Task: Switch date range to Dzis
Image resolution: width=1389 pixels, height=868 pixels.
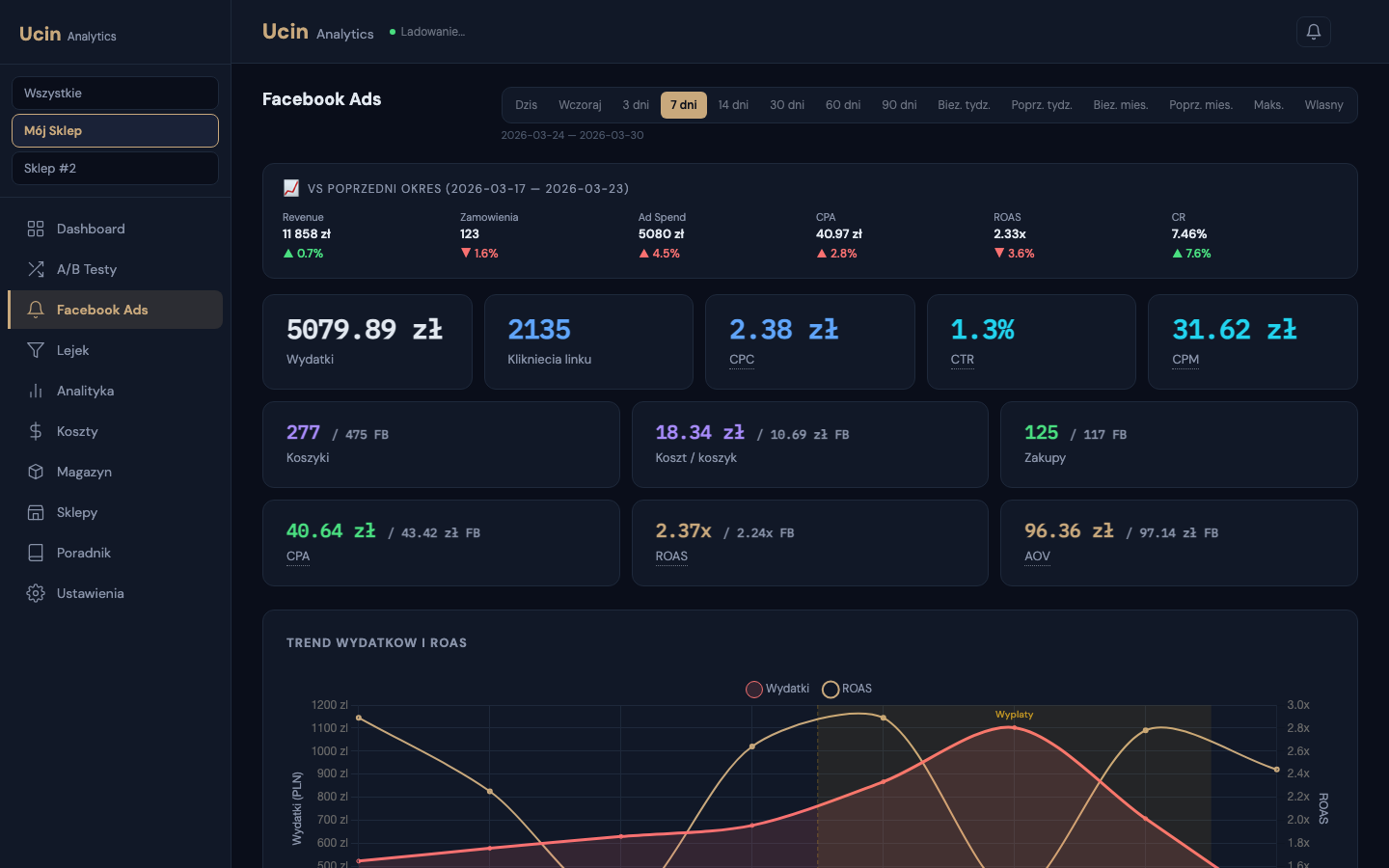Action: pyautogui.click(x=527, y=105)
